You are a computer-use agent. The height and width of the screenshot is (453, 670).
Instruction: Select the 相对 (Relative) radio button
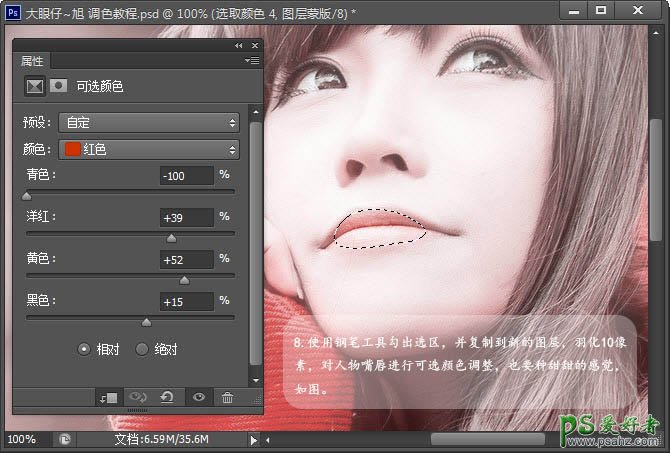84,349
